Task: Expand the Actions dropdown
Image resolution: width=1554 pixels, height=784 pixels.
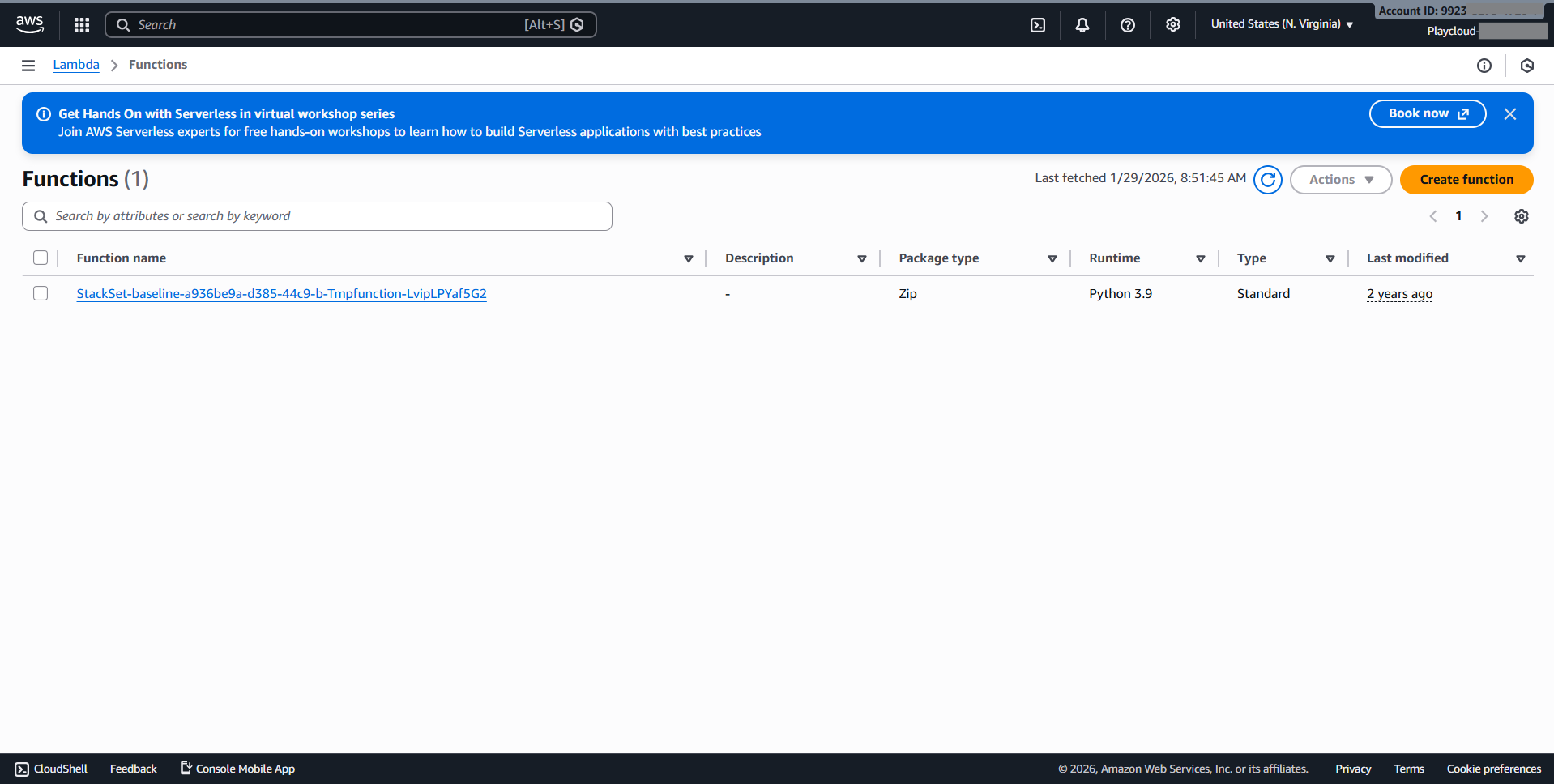Action: coord(1341,180)
